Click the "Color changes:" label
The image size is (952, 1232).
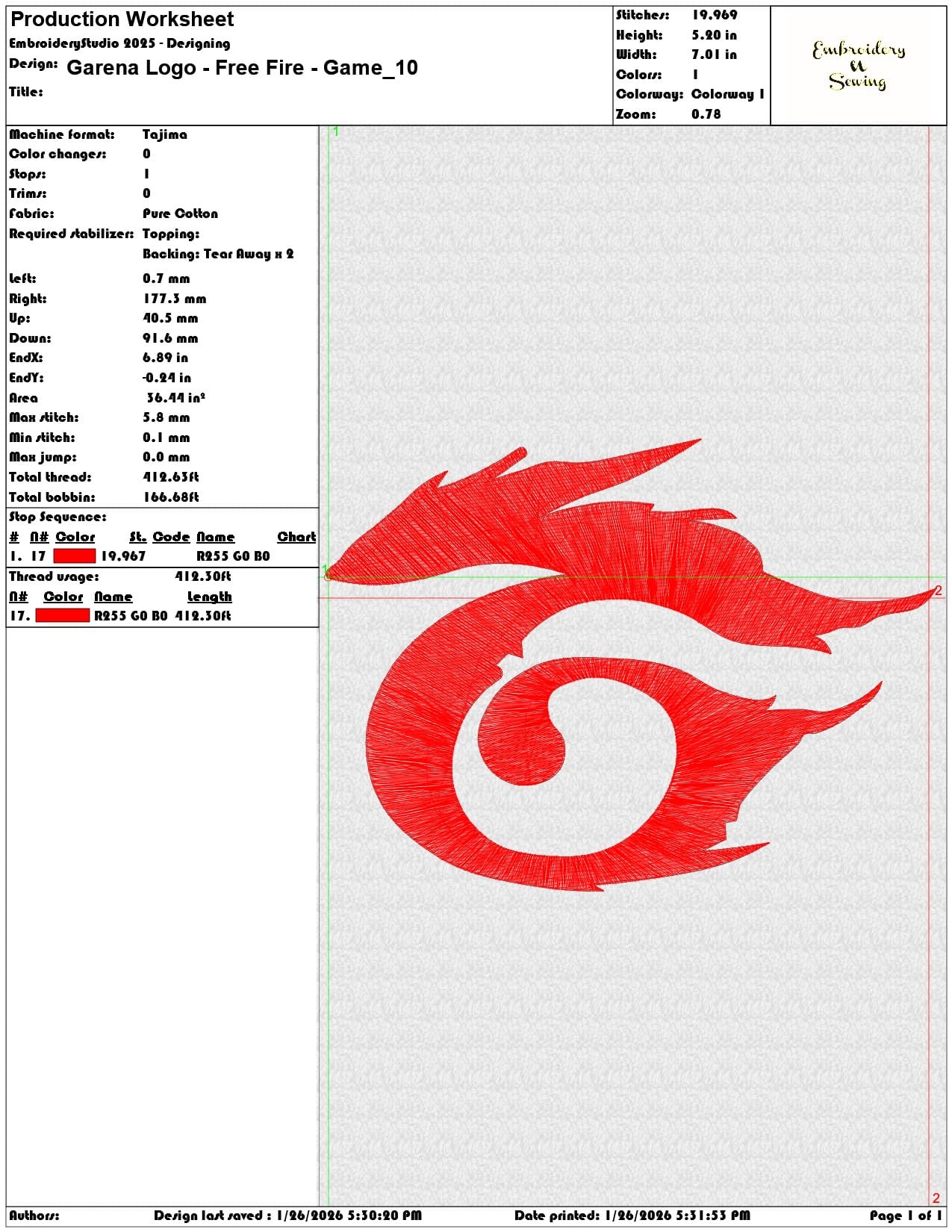point(57,154)
